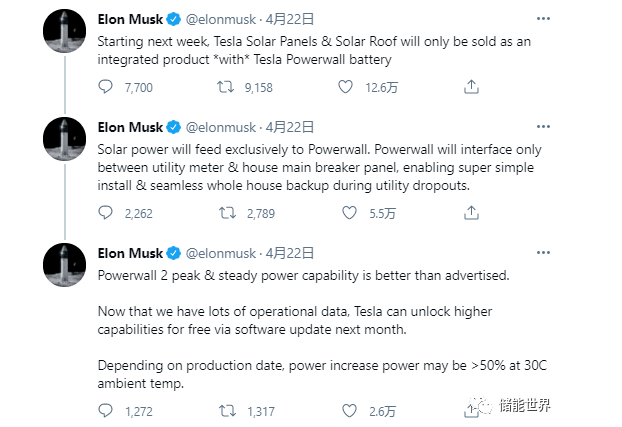
Task: Reply to the Powerwall 2 peak power tweet
Action: point(107,410)
